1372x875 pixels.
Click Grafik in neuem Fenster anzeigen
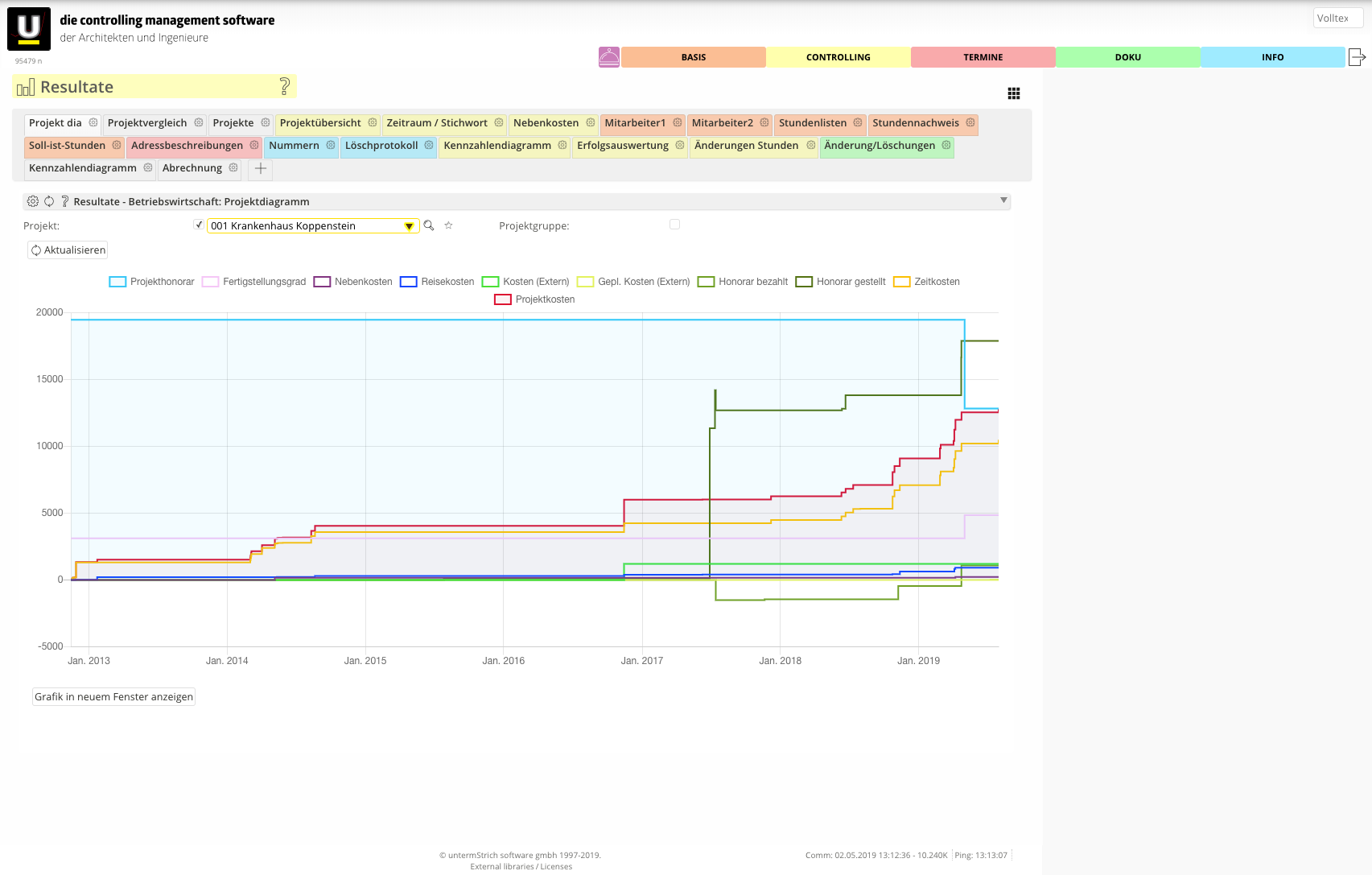coord(113,697)
